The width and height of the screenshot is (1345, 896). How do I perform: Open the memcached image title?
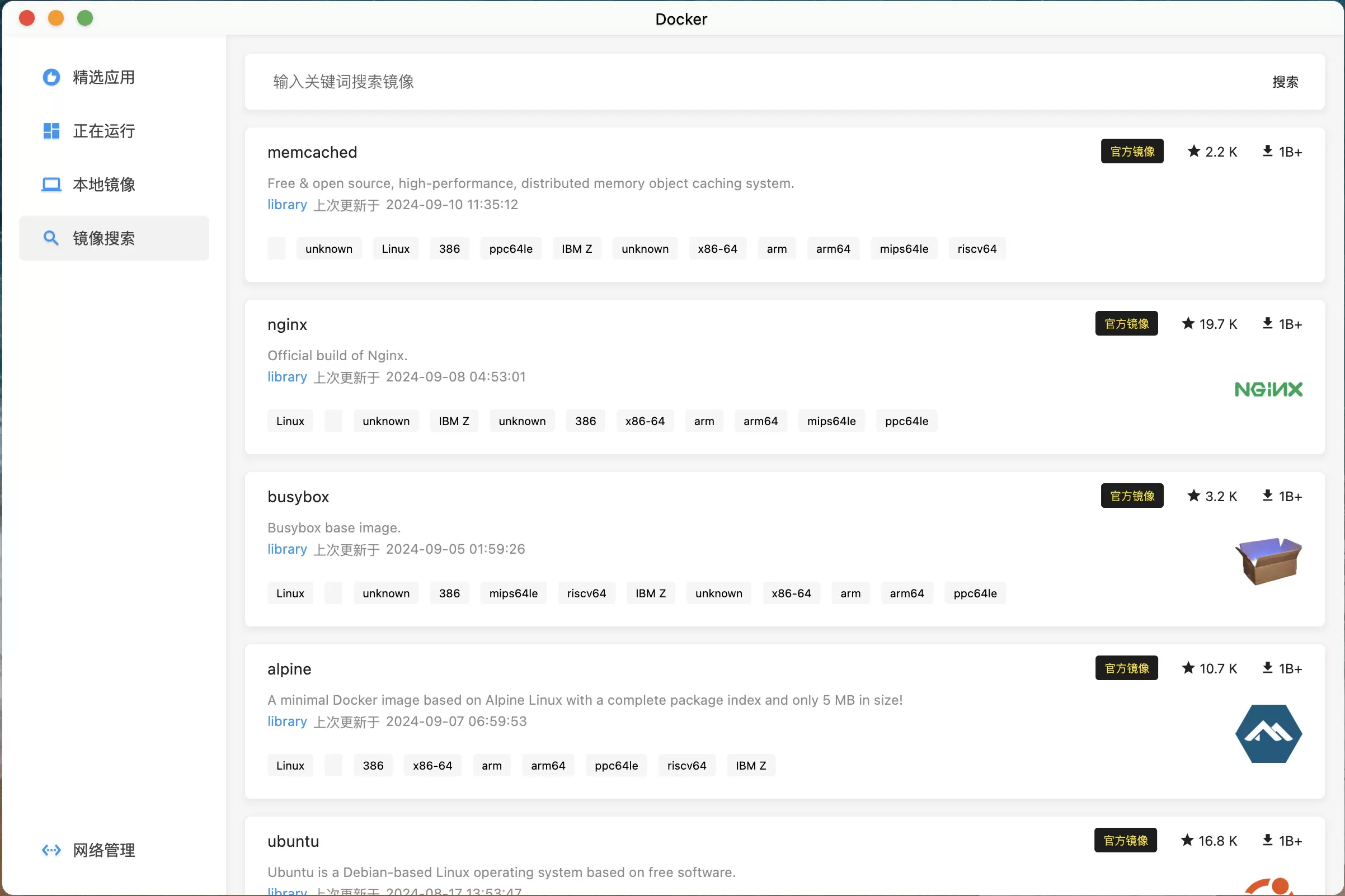312,153
